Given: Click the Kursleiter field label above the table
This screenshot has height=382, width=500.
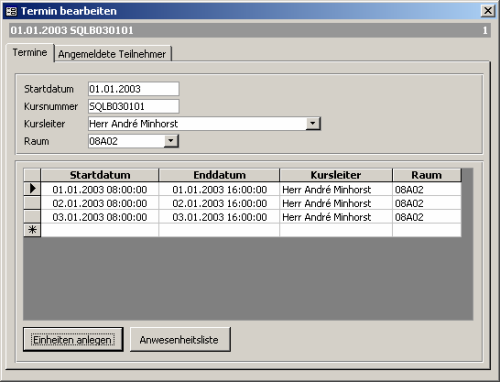Looking at the screenshot, I should point(44,124).
